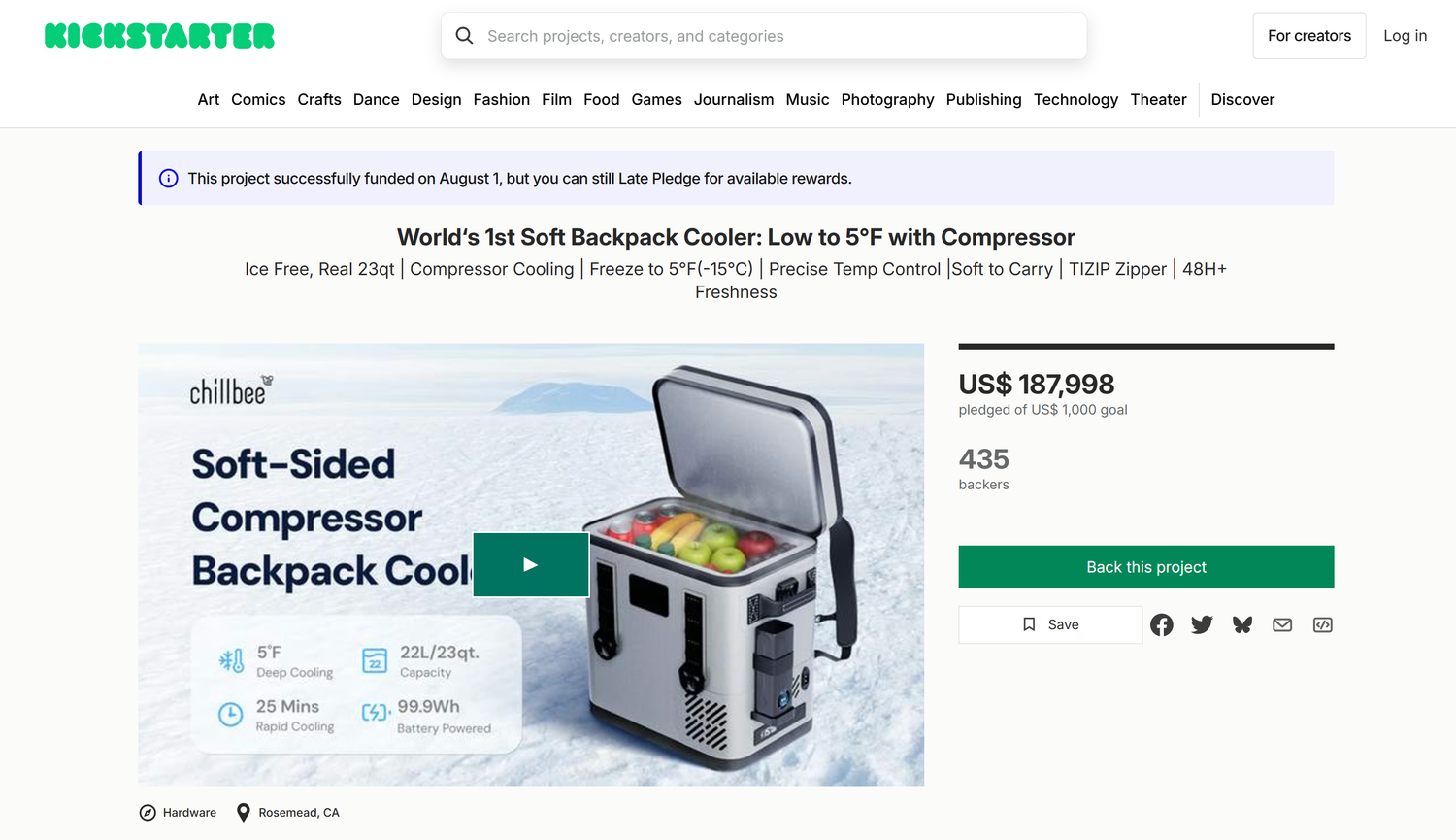Screen dimensions: 1456x840
Task: Click the search magnifier icon
Action: pyautogui.click(x=464, y=36)
